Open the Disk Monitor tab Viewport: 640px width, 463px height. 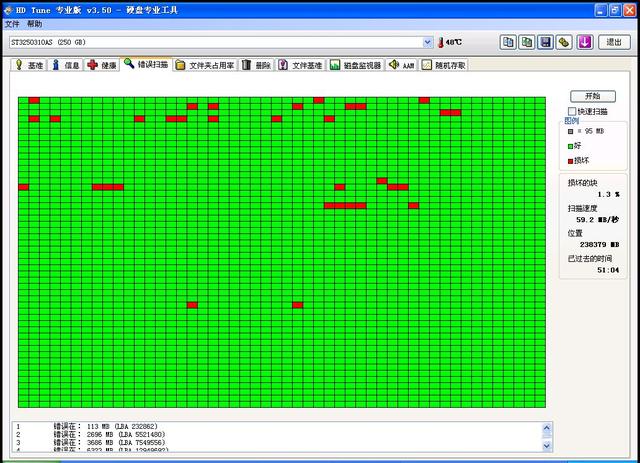pyautogui.click(x=356, y=65)
